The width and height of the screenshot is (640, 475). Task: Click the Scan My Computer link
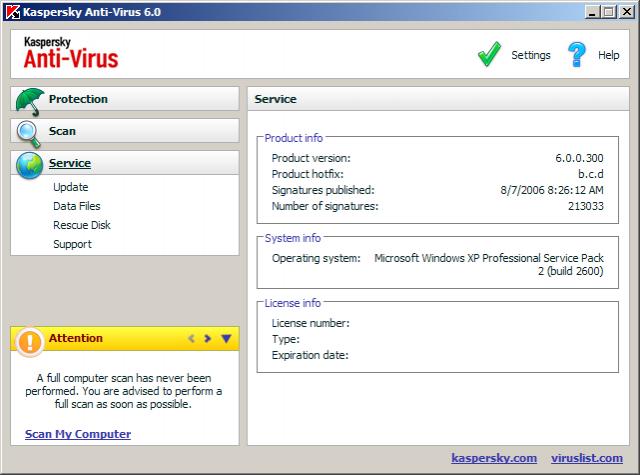pyautogui.click(x=78, y=434)
